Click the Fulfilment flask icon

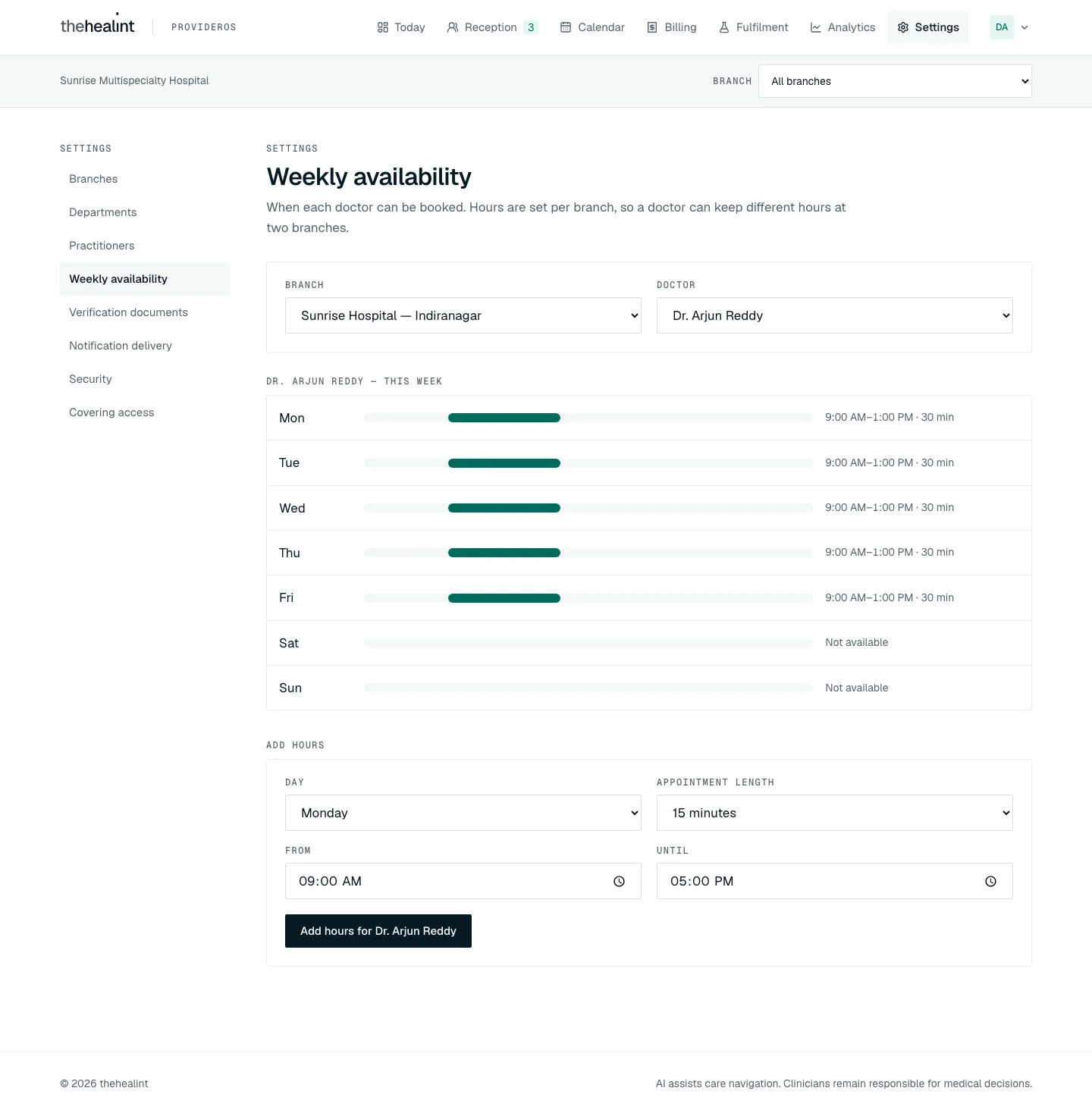point(724,27)
